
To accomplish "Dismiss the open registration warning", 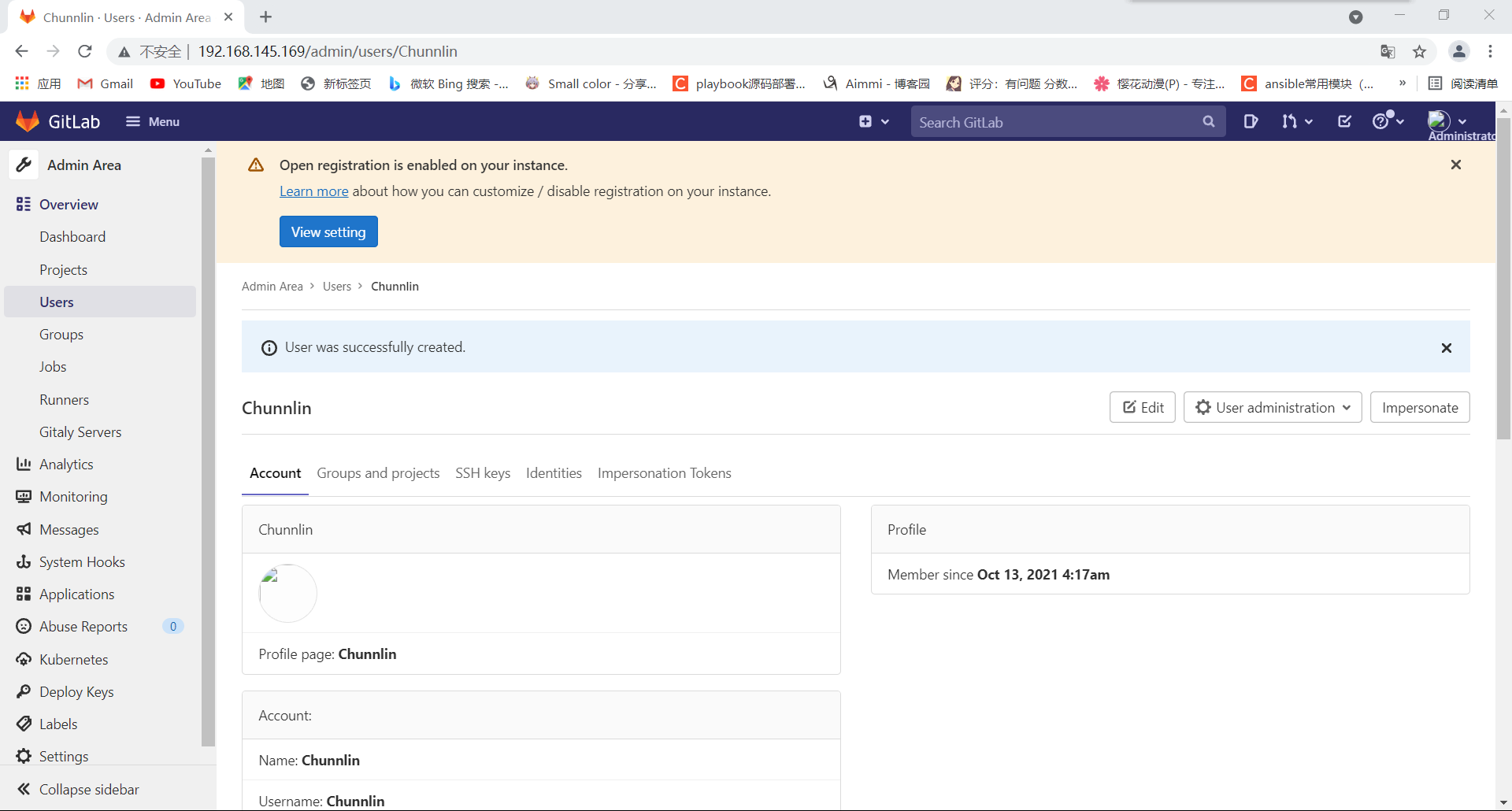I will pos(1456,165).
